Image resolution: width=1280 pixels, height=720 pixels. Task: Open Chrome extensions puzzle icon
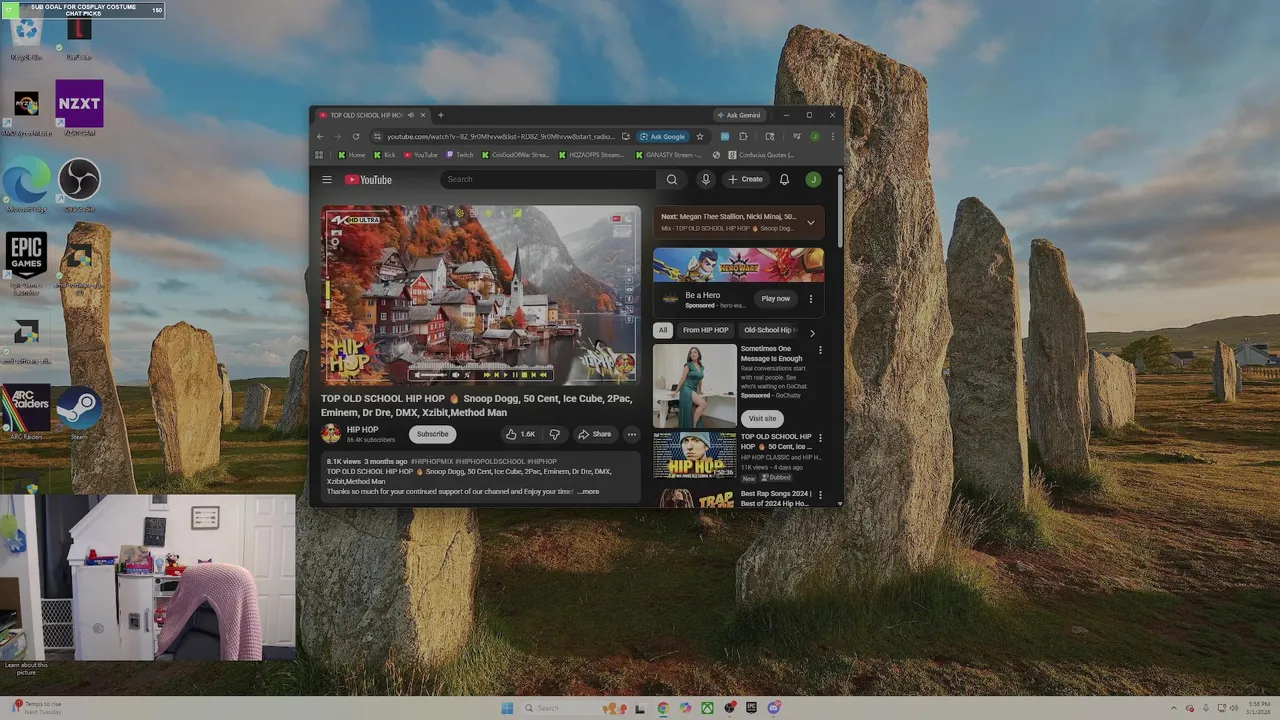click(x=743, y=137)
